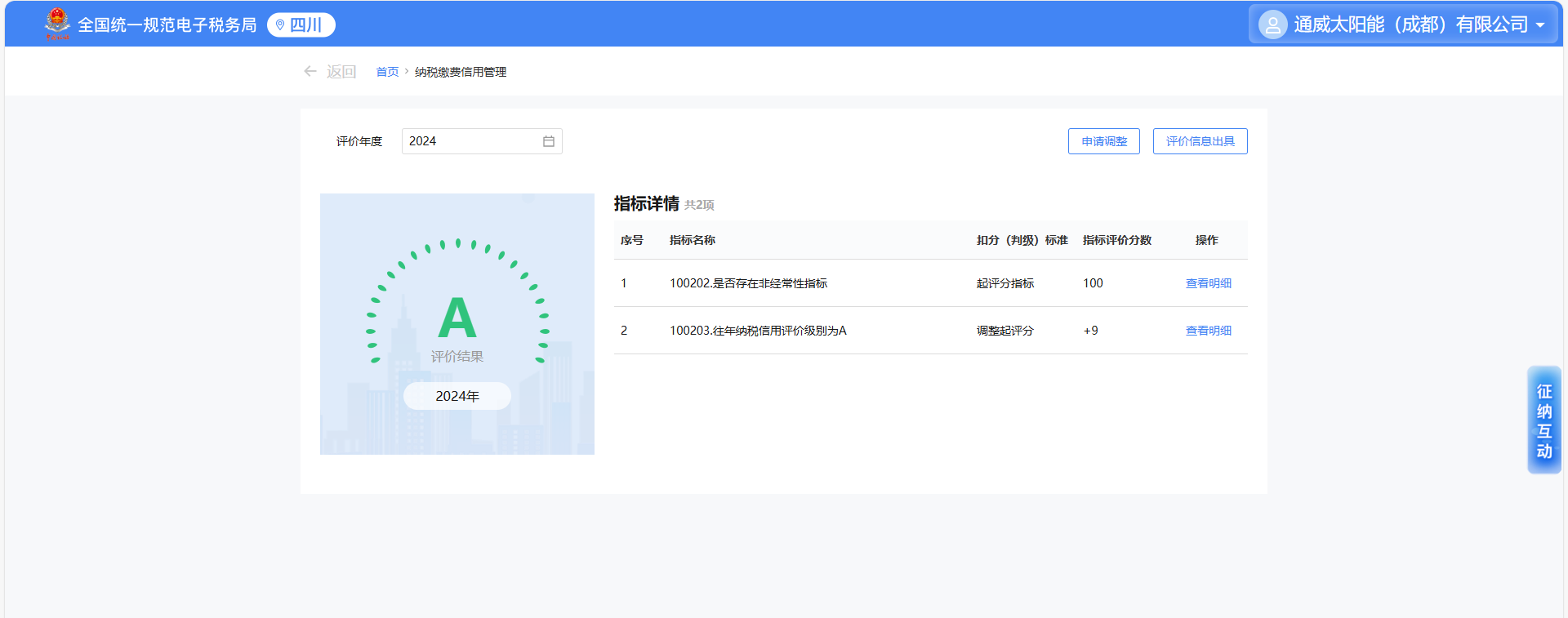Click the tax bureau emblem logo

pos(57,24)
